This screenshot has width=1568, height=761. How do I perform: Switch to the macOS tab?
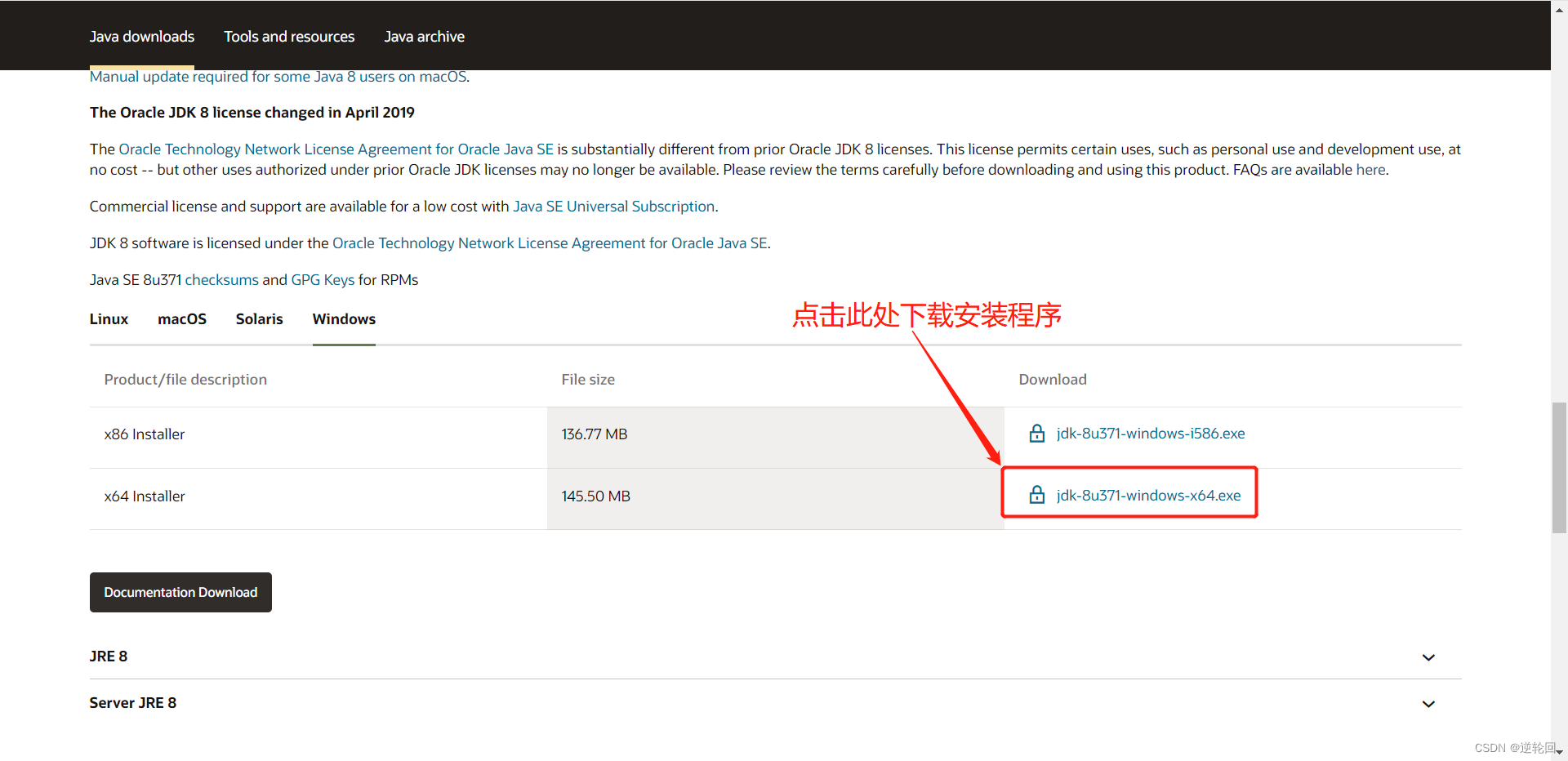point(182,319)
